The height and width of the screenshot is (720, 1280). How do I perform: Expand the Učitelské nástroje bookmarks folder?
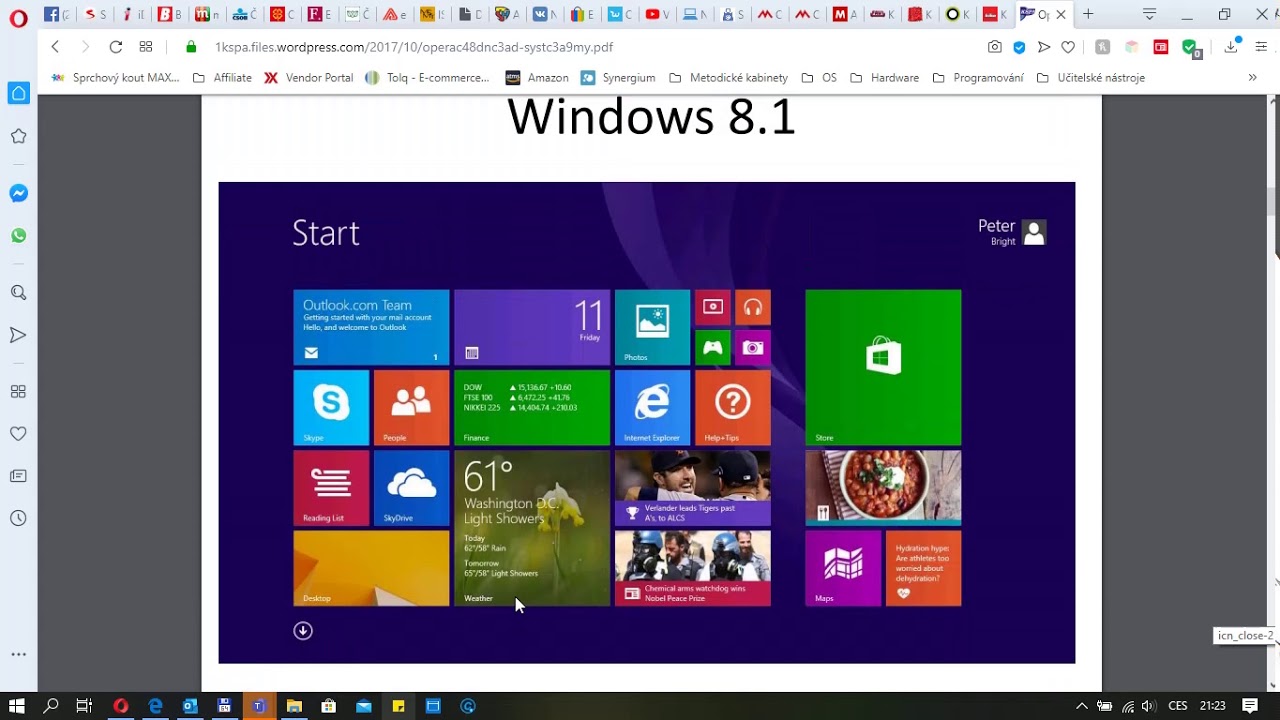click(1091, 77)
